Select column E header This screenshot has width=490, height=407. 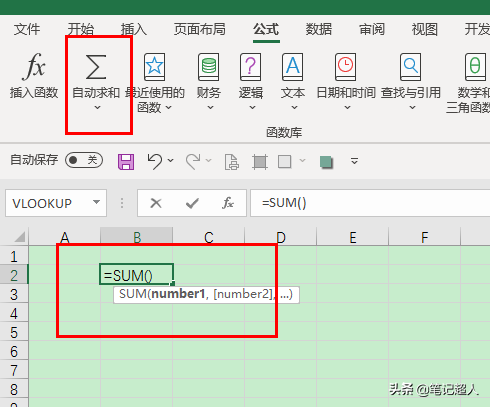353,237
